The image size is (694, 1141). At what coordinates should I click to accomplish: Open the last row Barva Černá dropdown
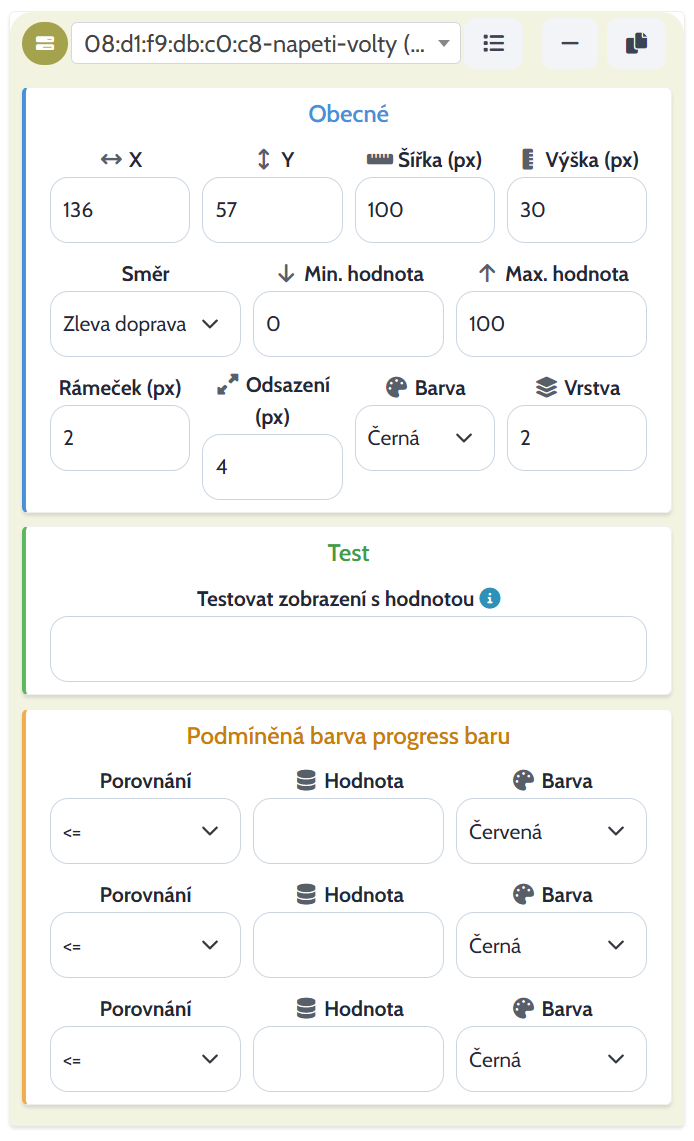tap(551, 1059)
